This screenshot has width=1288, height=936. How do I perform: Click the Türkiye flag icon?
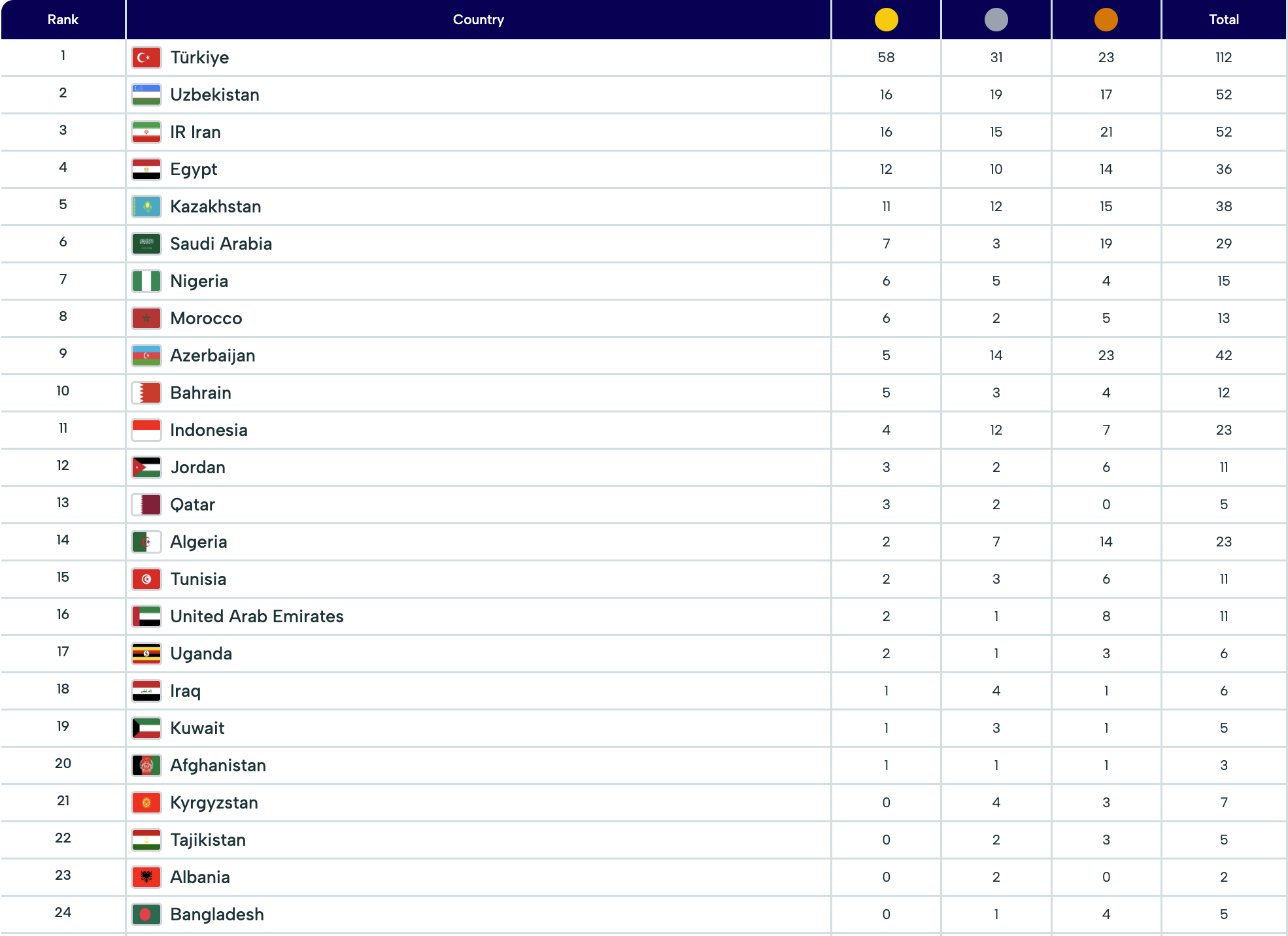pyautogui.click(x=146, y=58)
